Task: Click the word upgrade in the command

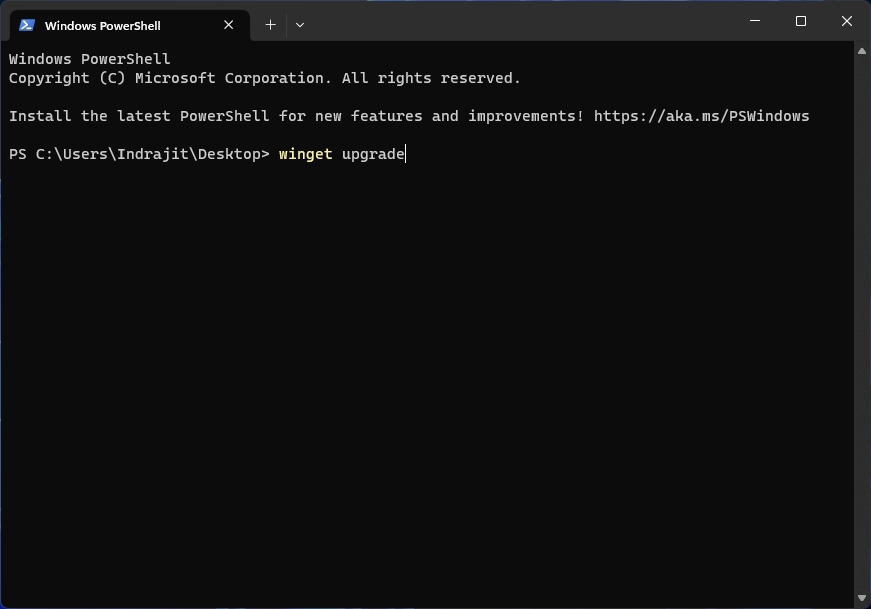Action: [x=373, y=154]
